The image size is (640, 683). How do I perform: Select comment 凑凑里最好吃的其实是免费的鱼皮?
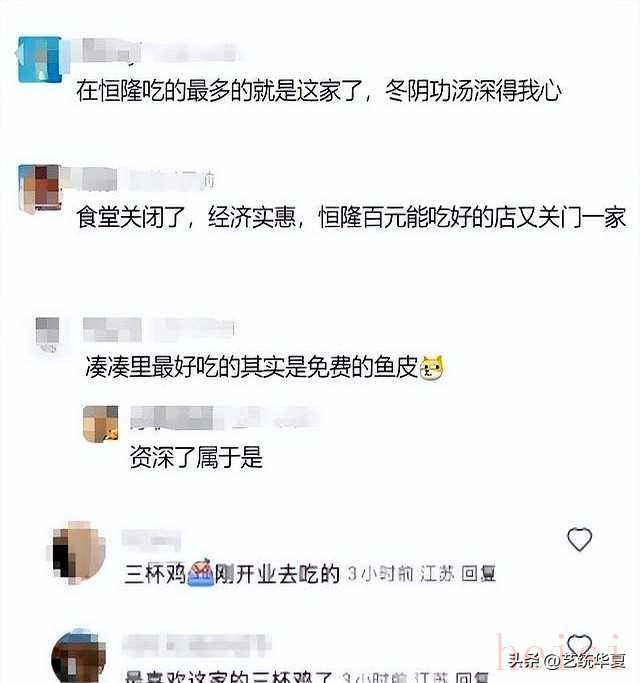click(252, 367)
